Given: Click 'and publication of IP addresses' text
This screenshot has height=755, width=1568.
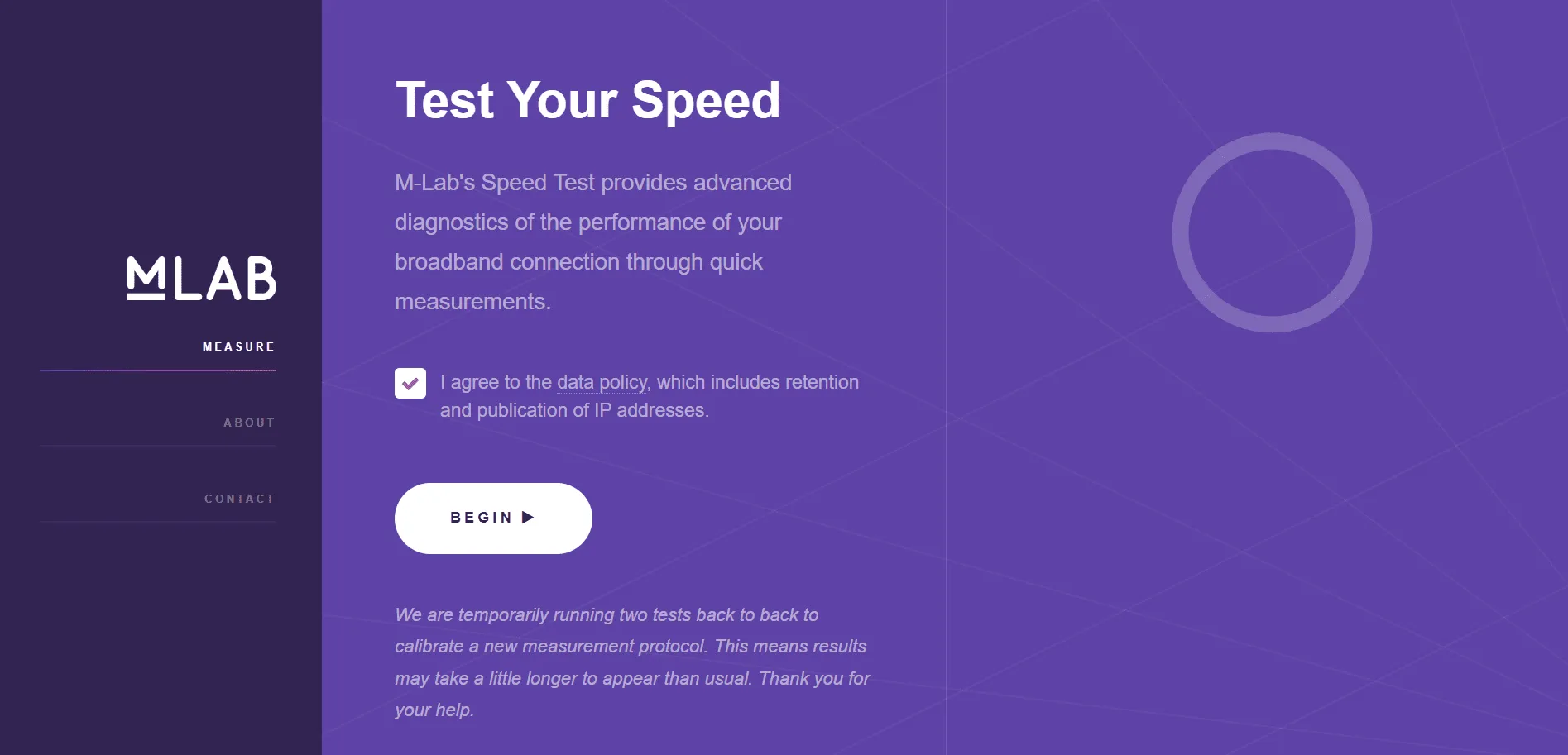Looking at the screenshot, I should pyautogui.click(x=574, y=410).
